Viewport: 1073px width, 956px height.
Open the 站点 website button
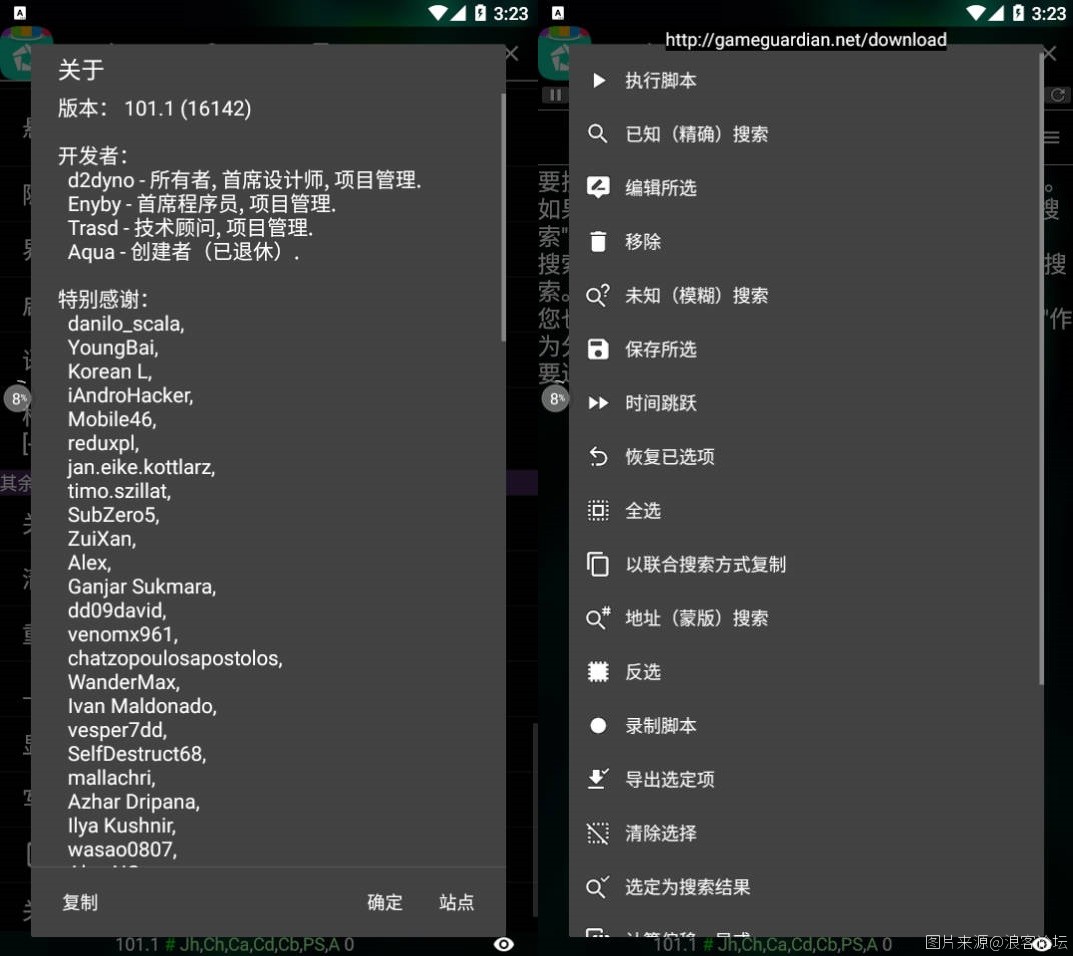[456, 902]
